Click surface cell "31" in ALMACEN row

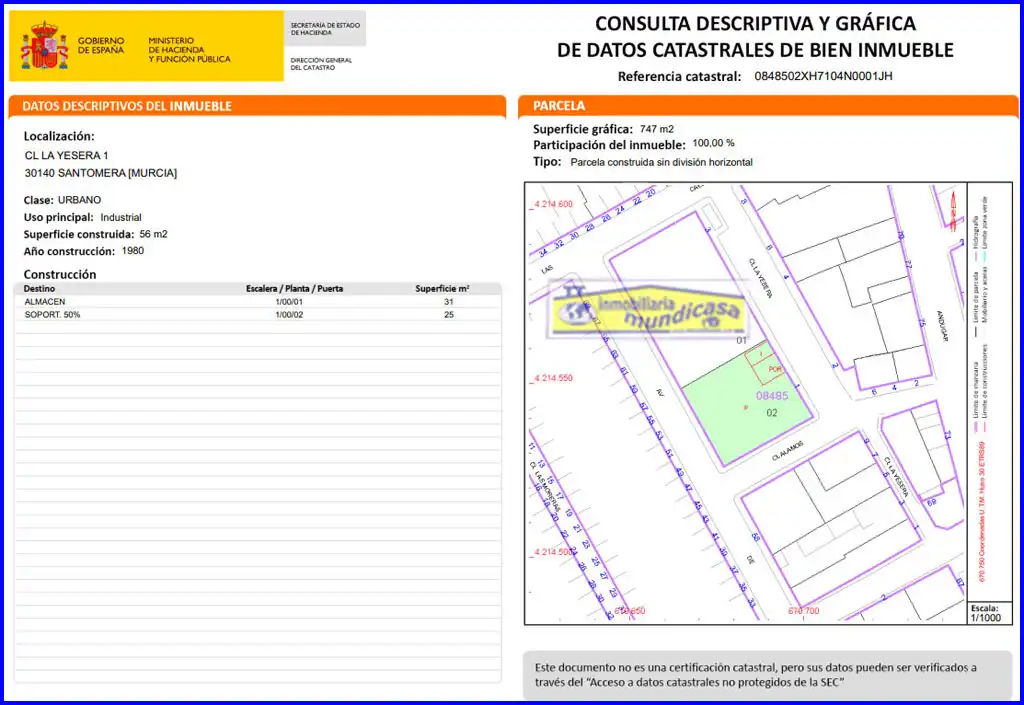[449, 302]
